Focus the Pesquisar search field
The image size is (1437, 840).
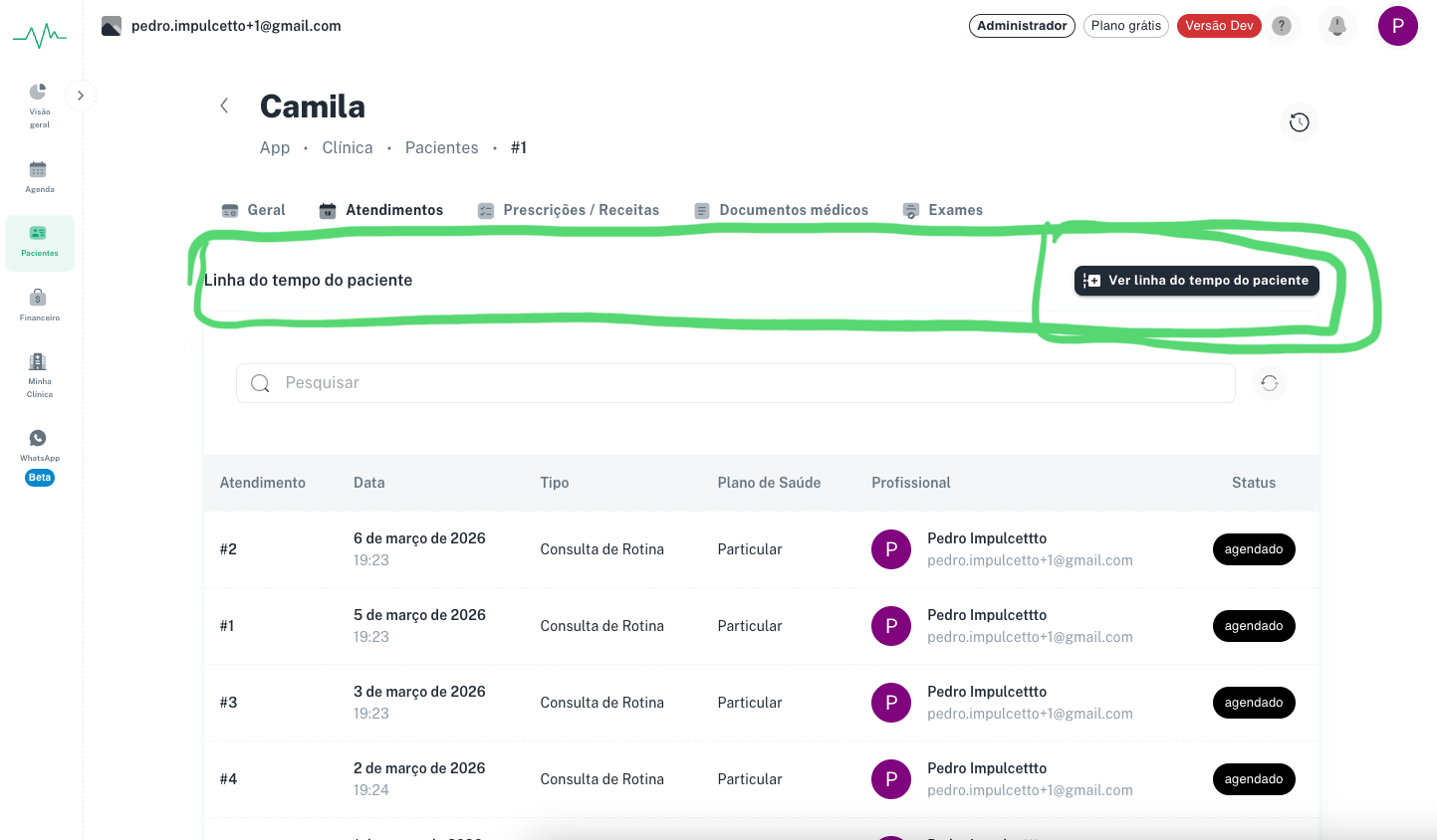click(735, 383)
